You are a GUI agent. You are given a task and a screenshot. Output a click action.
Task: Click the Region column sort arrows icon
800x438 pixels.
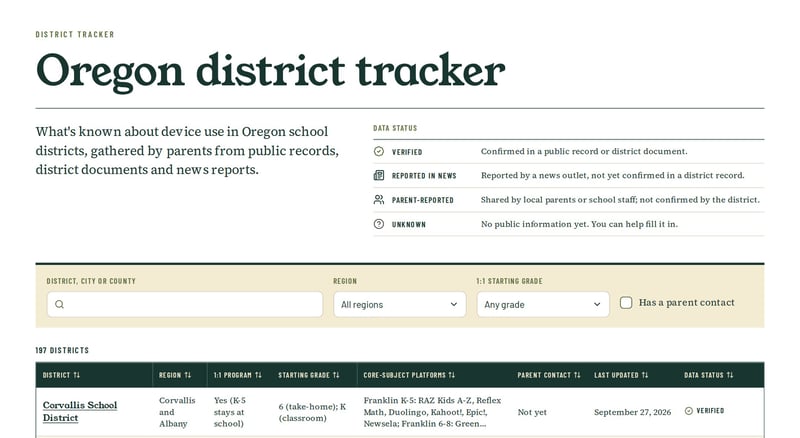188,375
